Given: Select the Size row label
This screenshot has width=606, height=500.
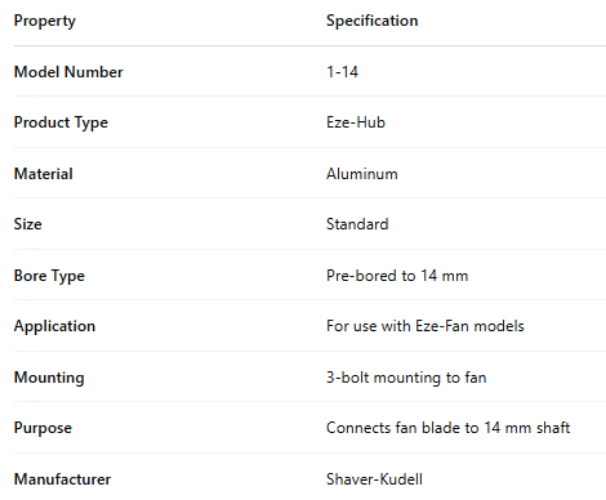Looking at the screenshot, I should [28, 224].
